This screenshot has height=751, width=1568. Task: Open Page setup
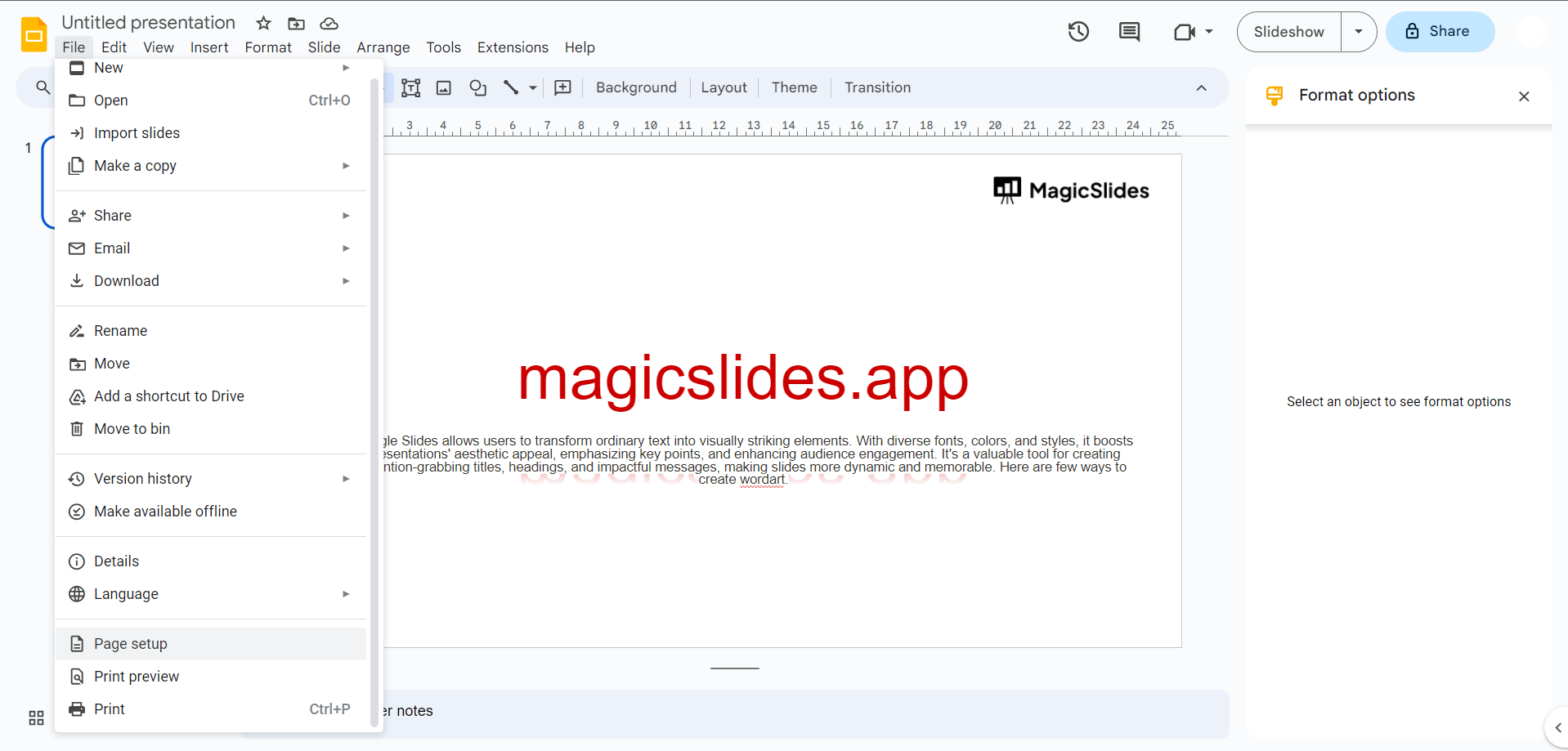tap(211, 644)
